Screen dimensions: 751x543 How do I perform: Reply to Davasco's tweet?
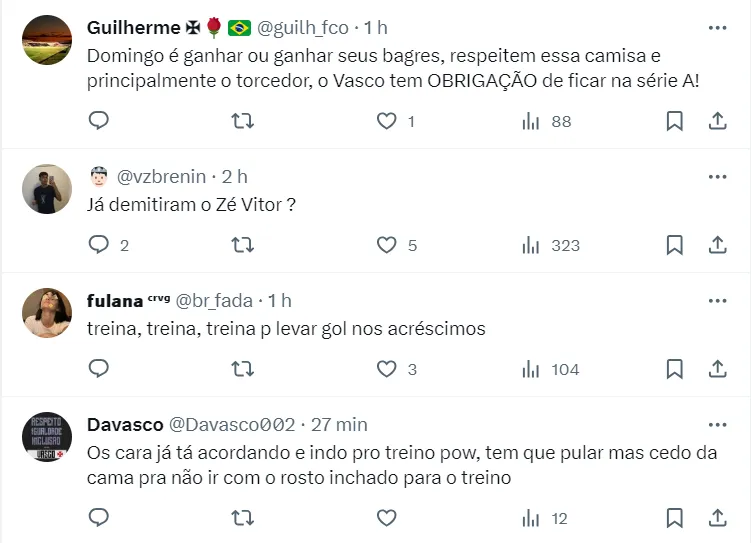pos(98,518)
